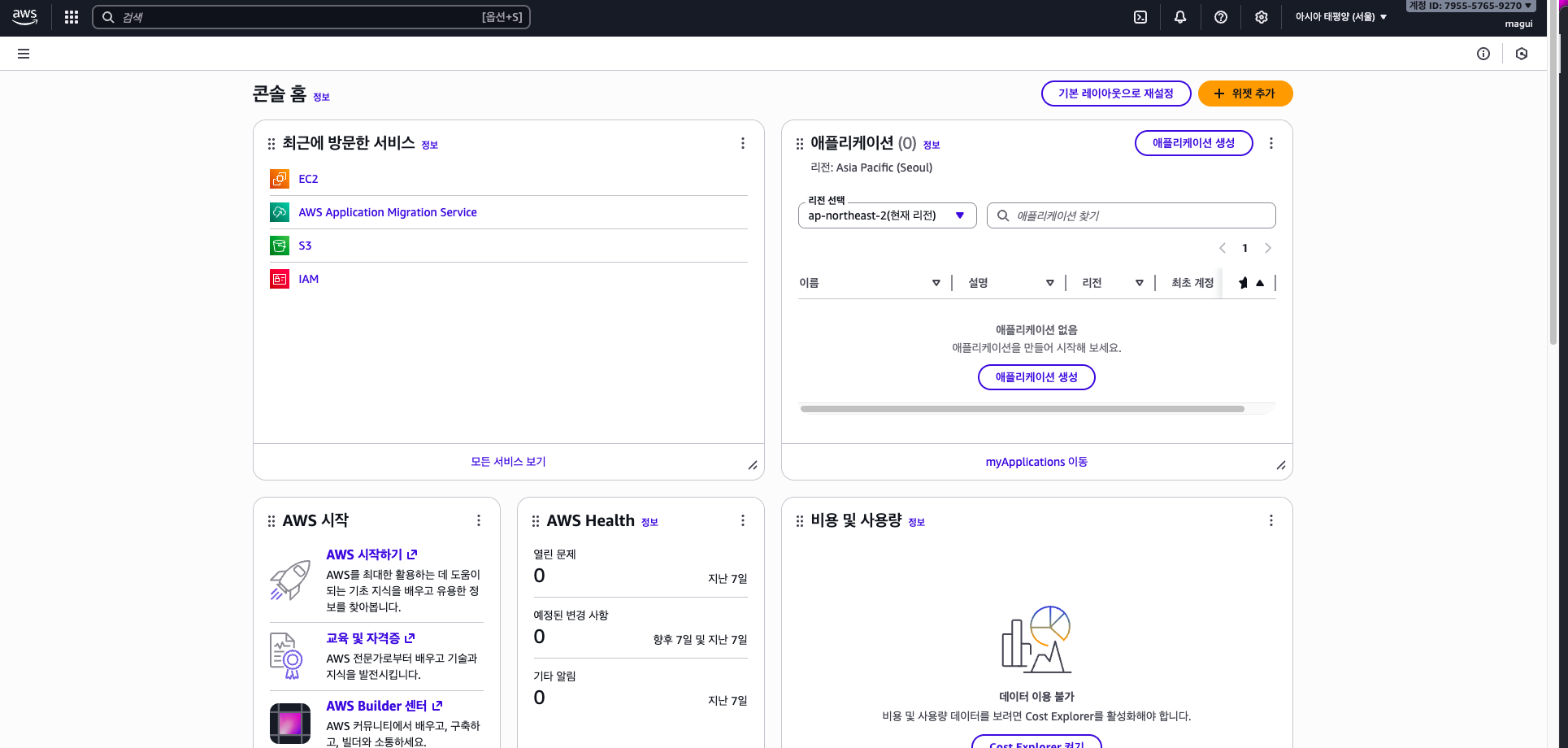
Task: Click 애플리케이션 생성 button in empty table
Action: point(1036,377)
